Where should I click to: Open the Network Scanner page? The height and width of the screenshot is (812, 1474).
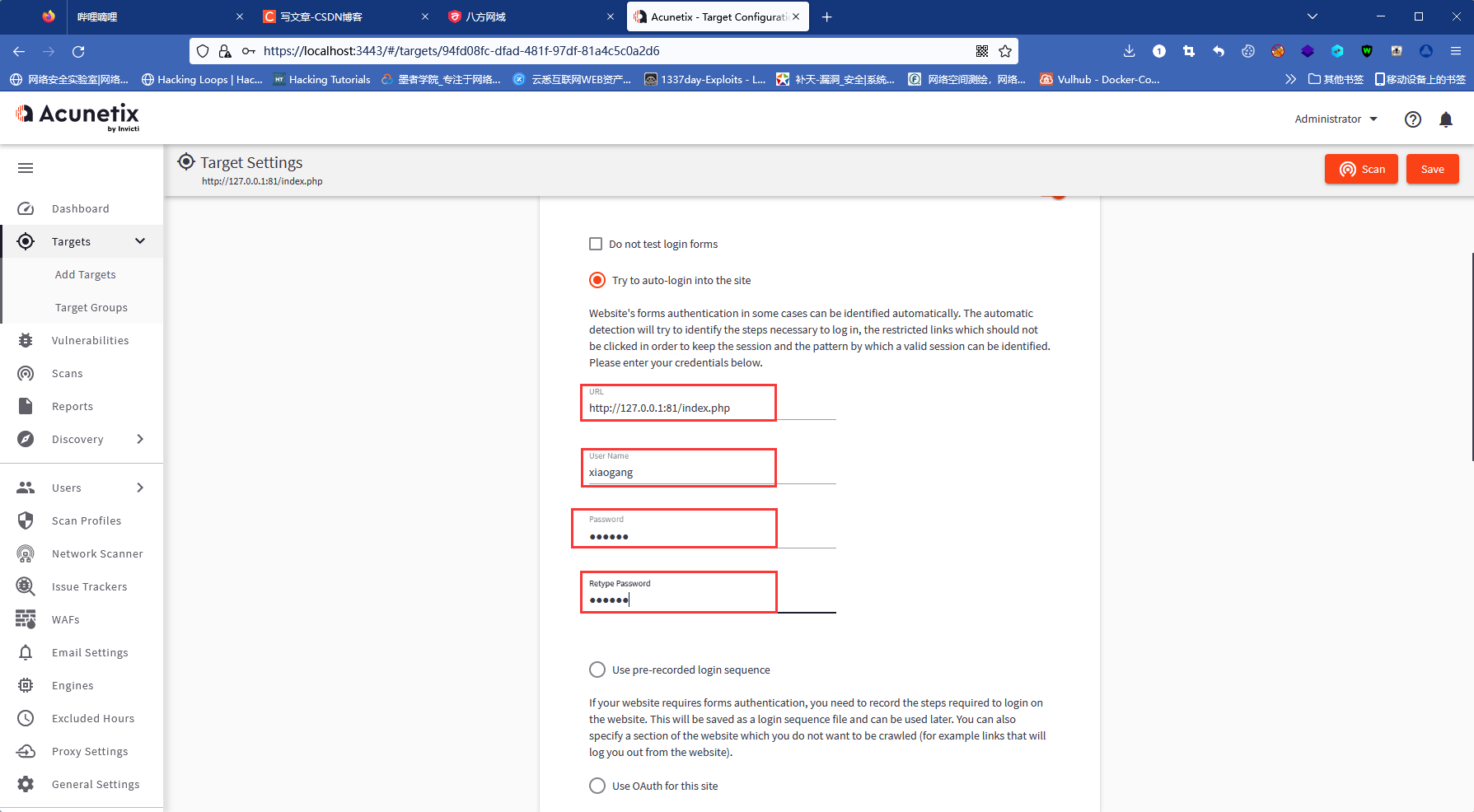(x=97, y=553)
